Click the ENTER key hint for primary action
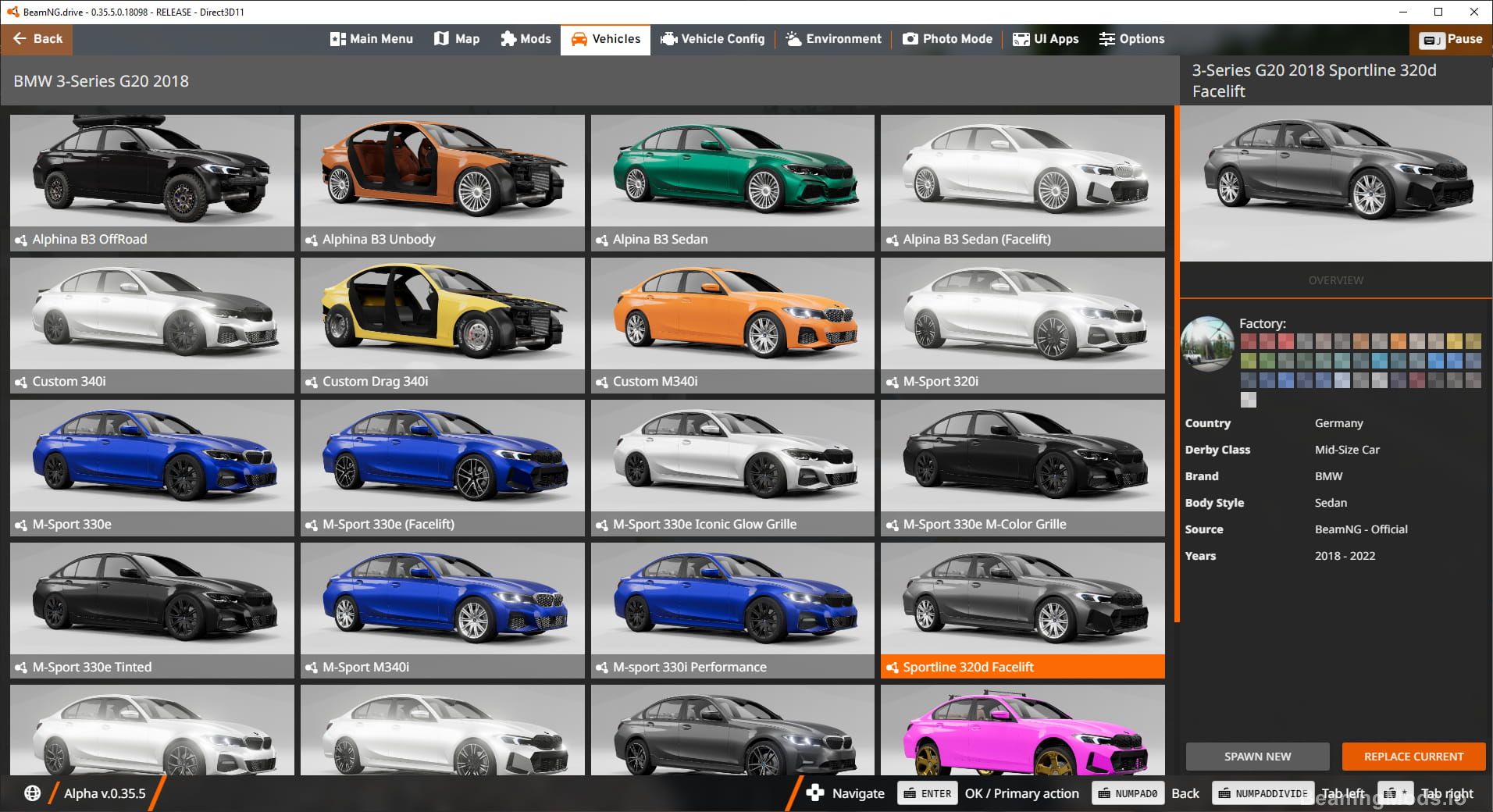This screenshot has width=1493, height=812. pos(928,793)
